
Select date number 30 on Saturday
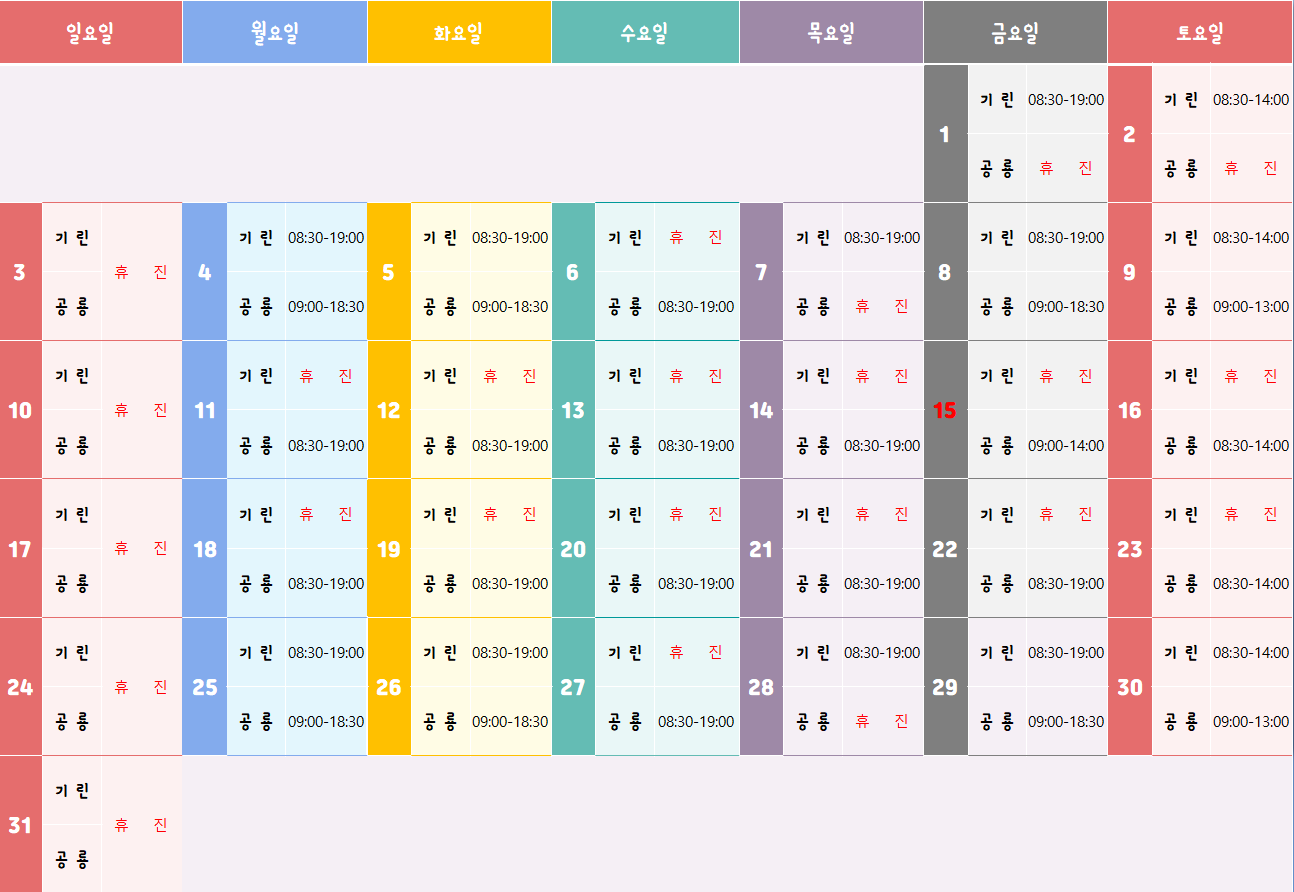point(1129,687)
